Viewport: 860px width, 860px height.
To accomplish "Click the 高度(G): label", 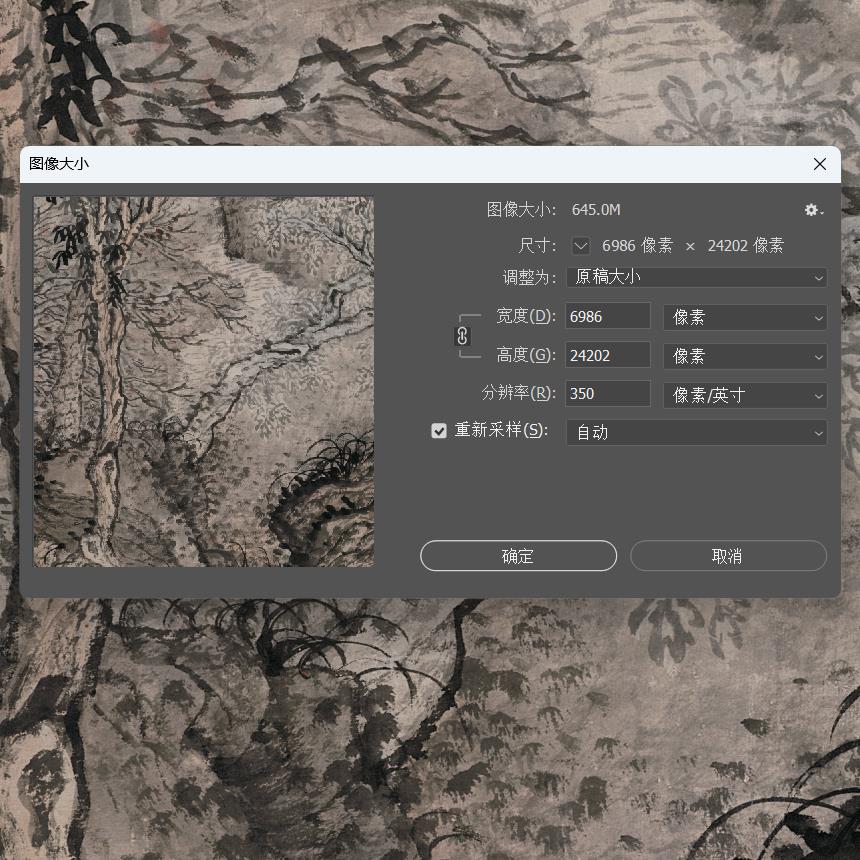I will 526,355.
